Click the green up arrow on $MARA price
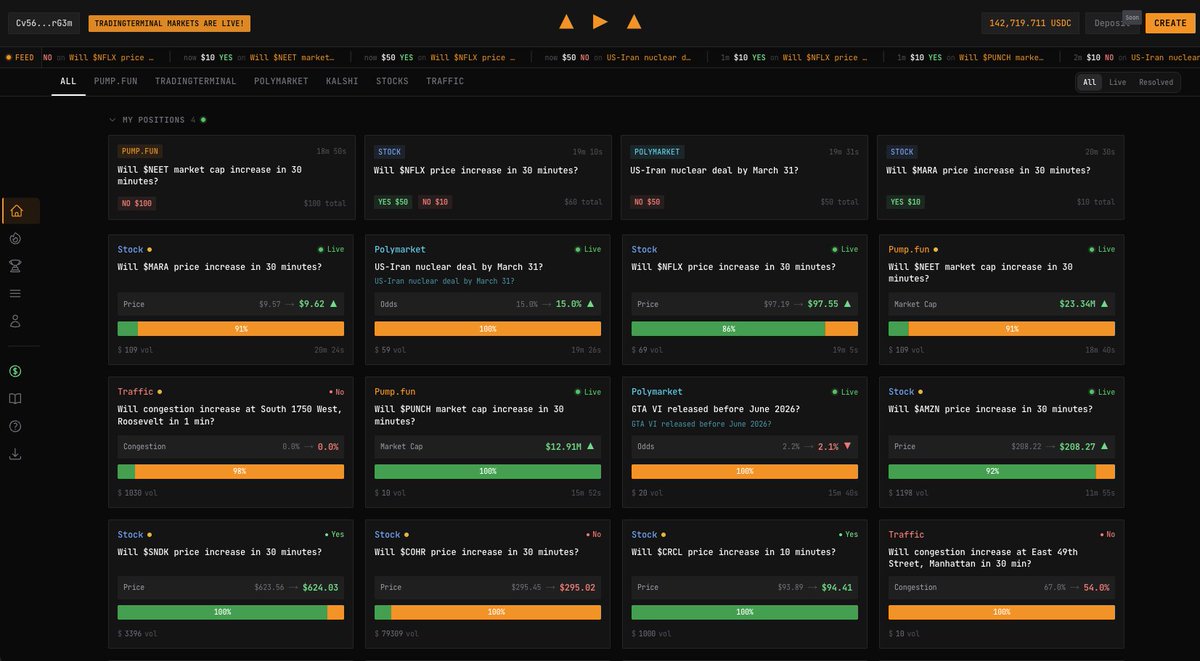1200x661 pixels. [334, 303]
